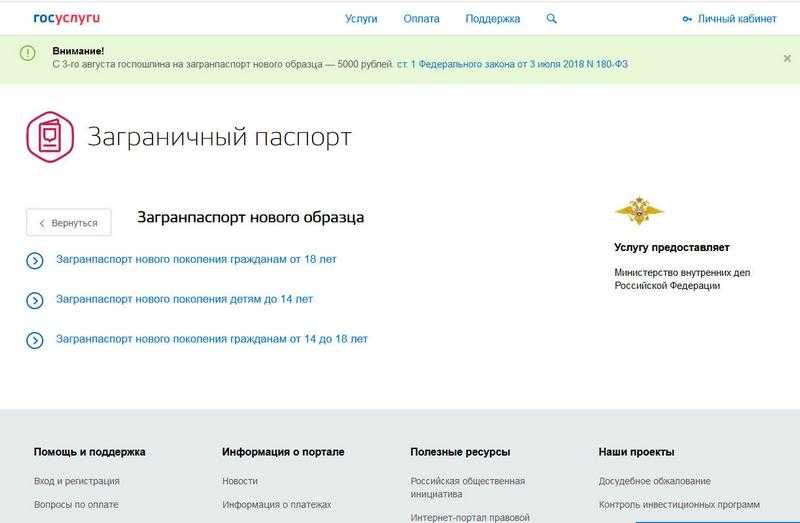This screenshot has width=800, height=523.
Task: Dismiss the green notification banner
Action: (787, 58)
